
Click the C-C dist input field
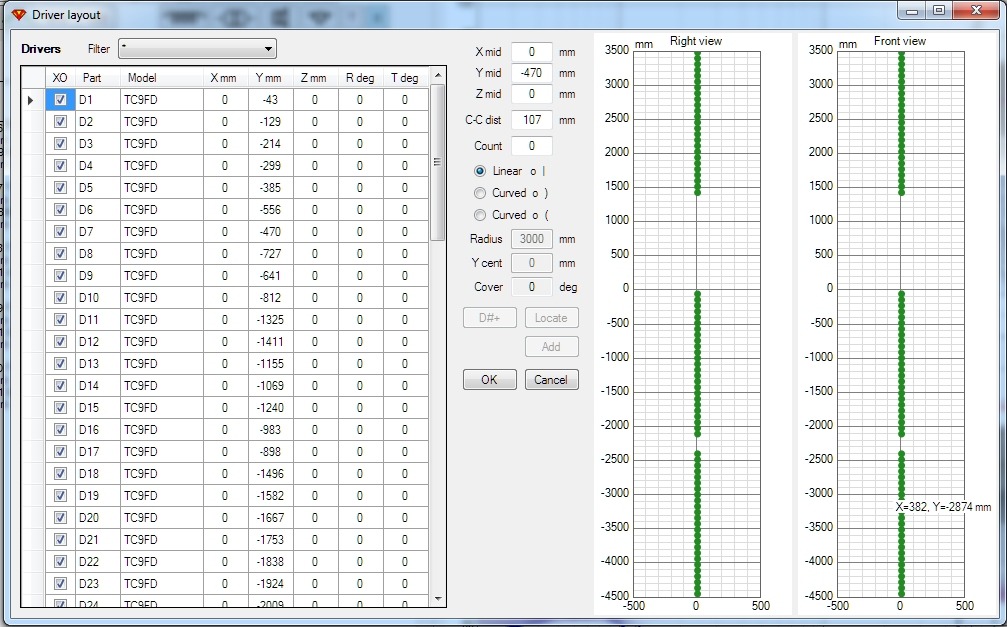(532, 119)
